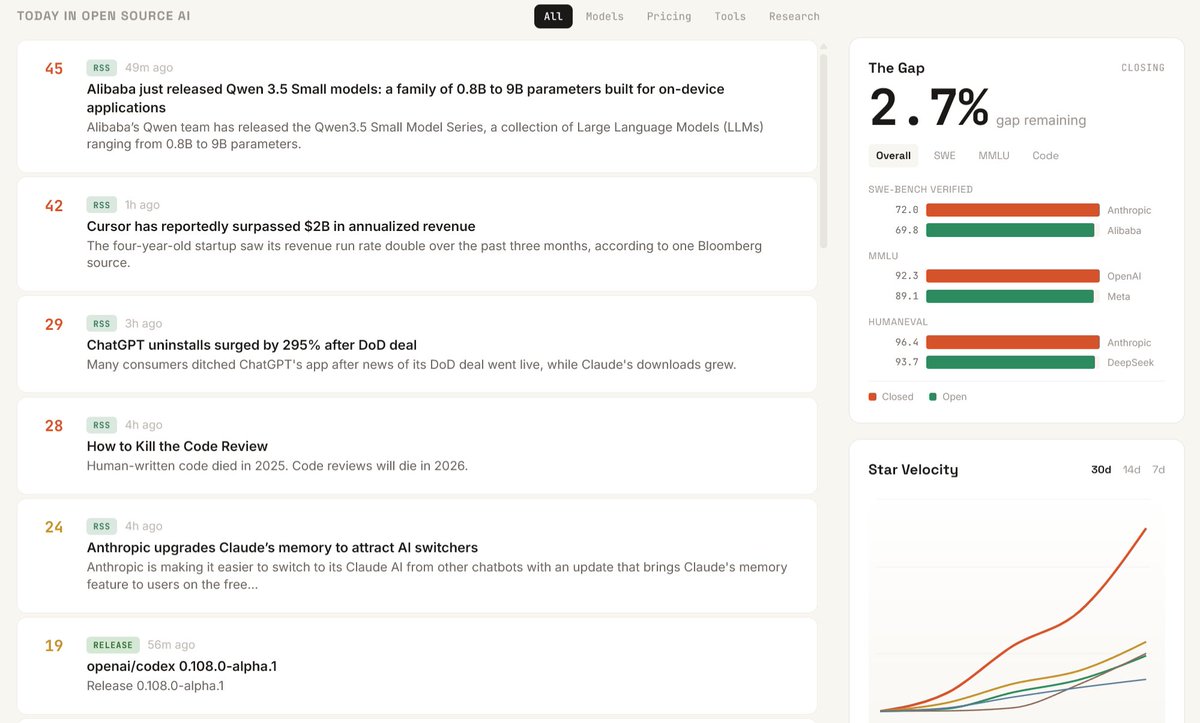Image resolution: width=1200 pixels, height=723 pixels.
Task: Click the Star Velocity heading
Action: 913,469
